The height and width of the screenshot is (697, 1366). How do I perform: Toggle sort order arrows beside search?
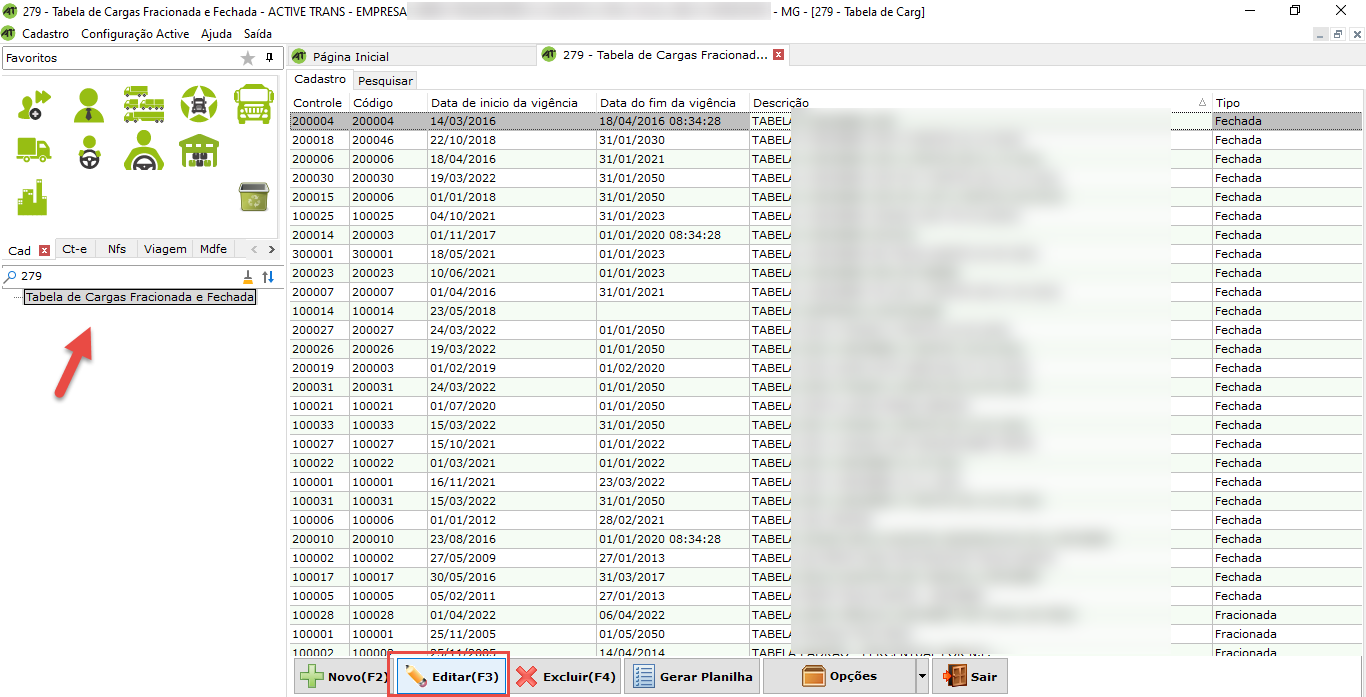pos(268,276)
